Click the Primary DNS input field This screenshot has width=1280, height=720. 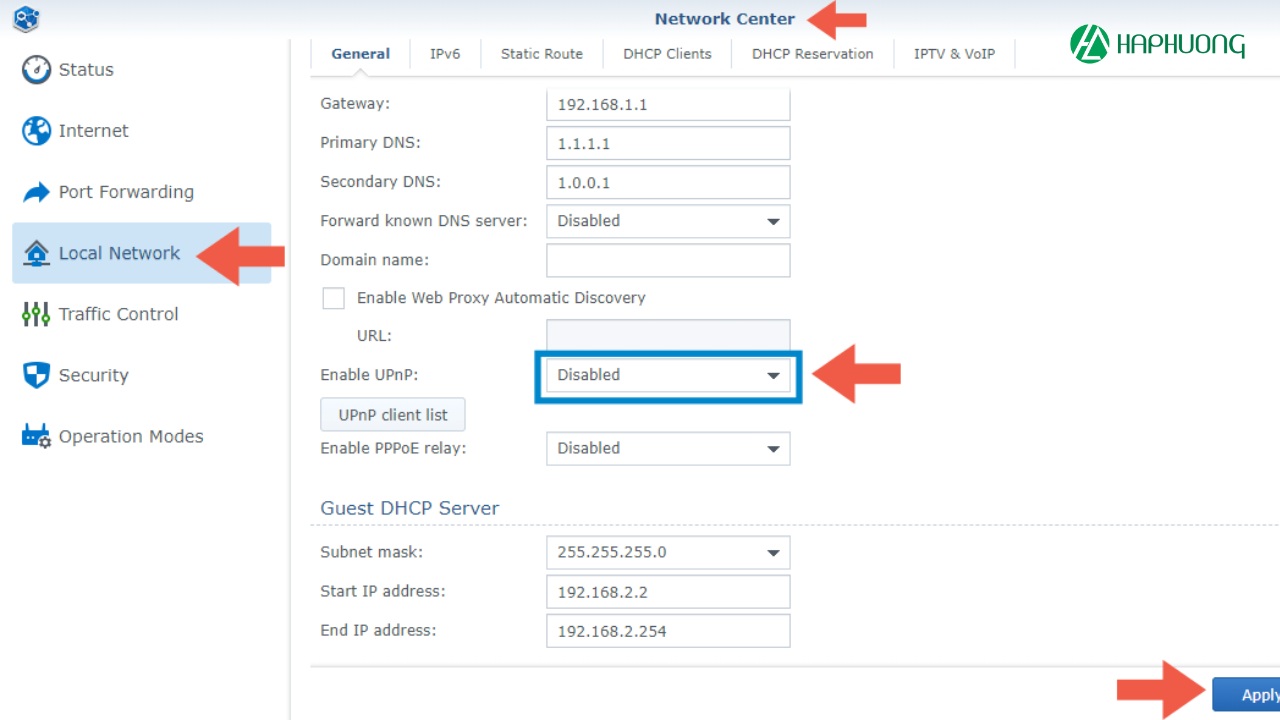click(x=668, y=143)
